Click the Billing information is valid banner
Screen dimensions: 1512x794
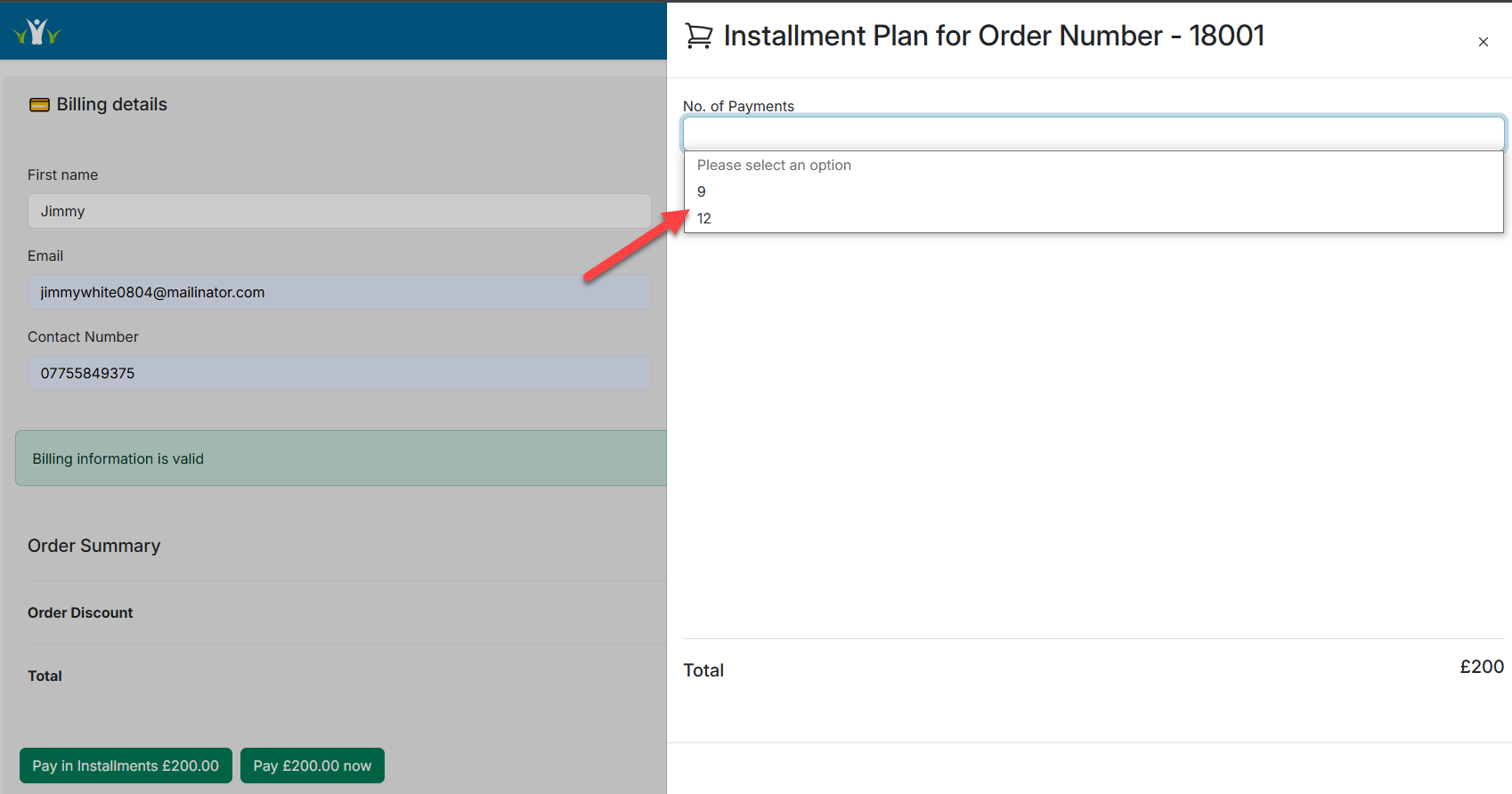coord(340,458)
